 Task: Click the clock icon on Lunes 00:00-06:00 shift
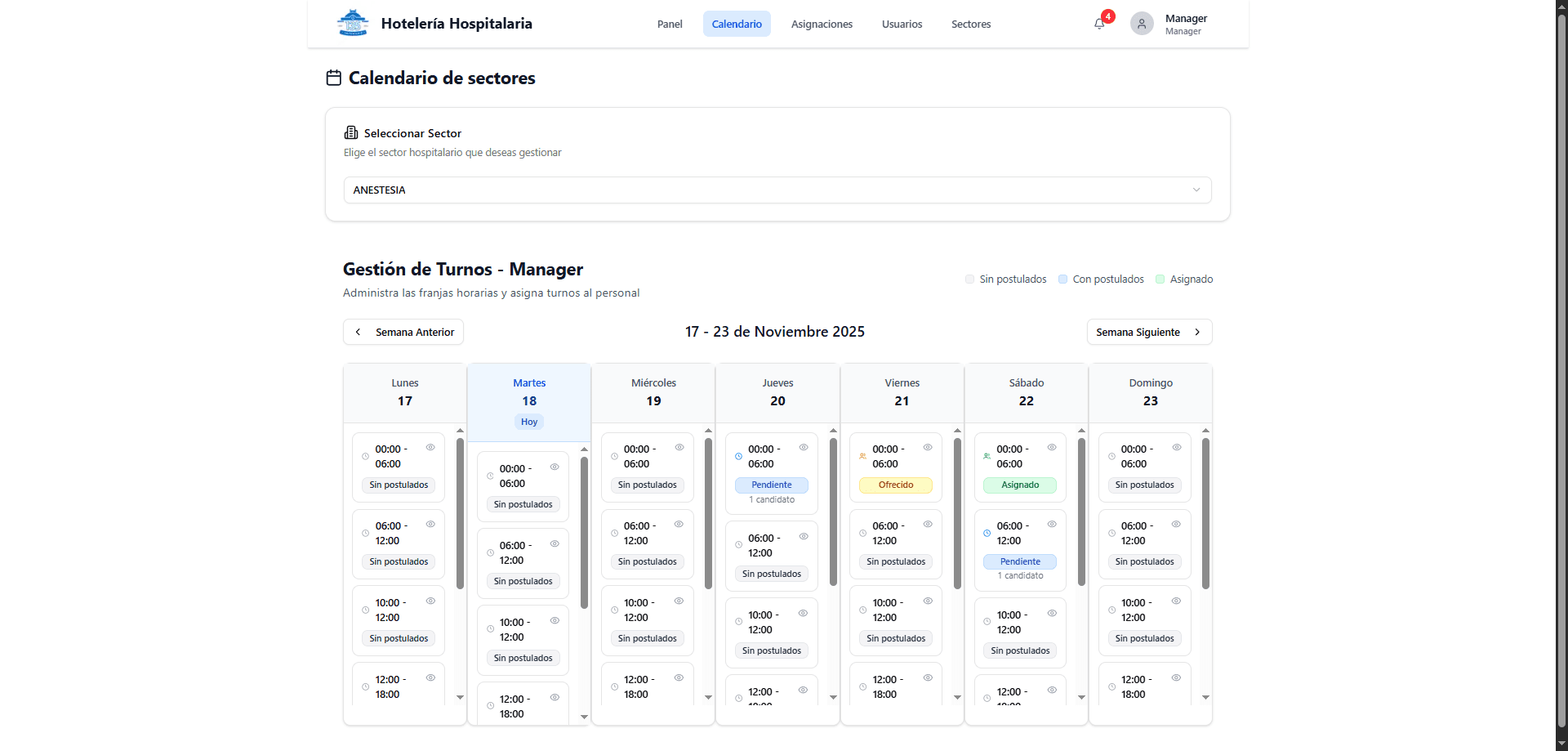tap(366, 455)
